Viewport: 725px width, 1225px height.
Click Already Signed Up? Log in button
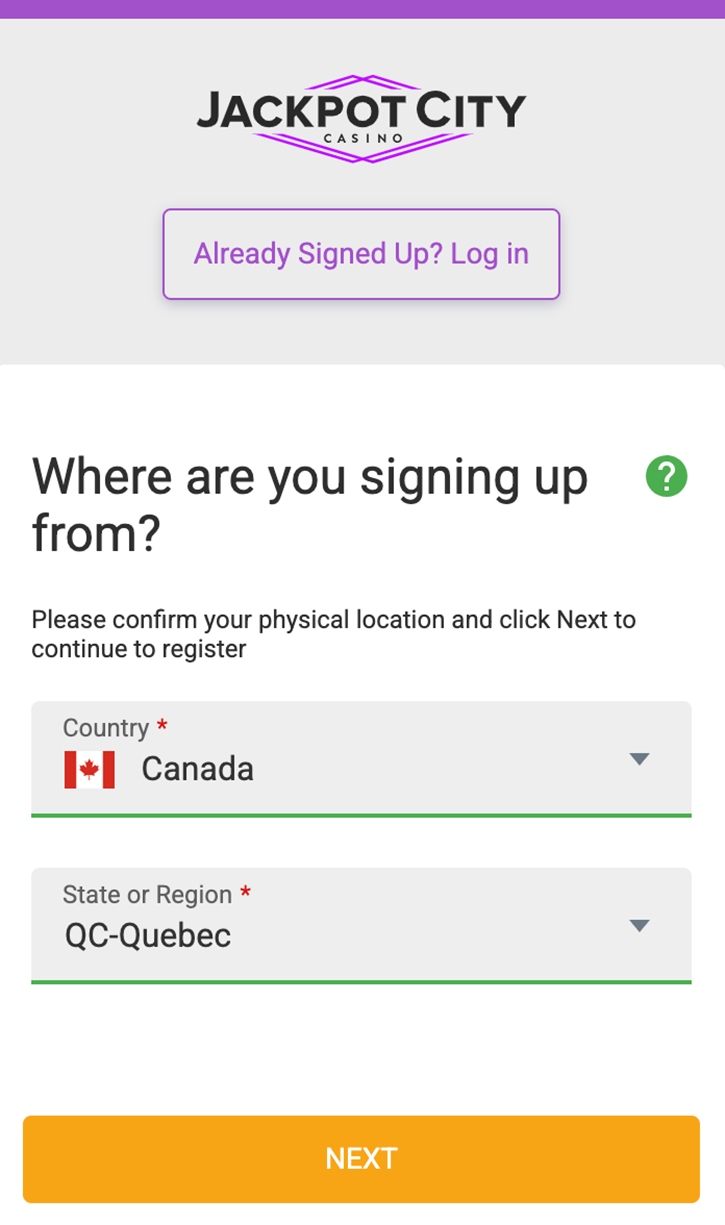pos(361,254)
